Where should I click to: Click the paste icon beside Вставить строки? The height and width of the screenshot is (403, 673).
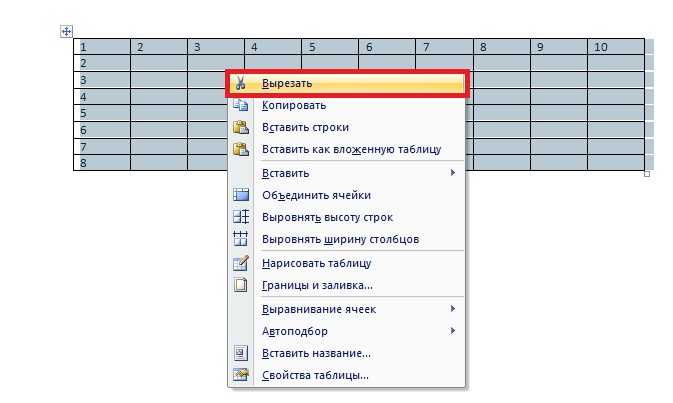click(240, 127)
